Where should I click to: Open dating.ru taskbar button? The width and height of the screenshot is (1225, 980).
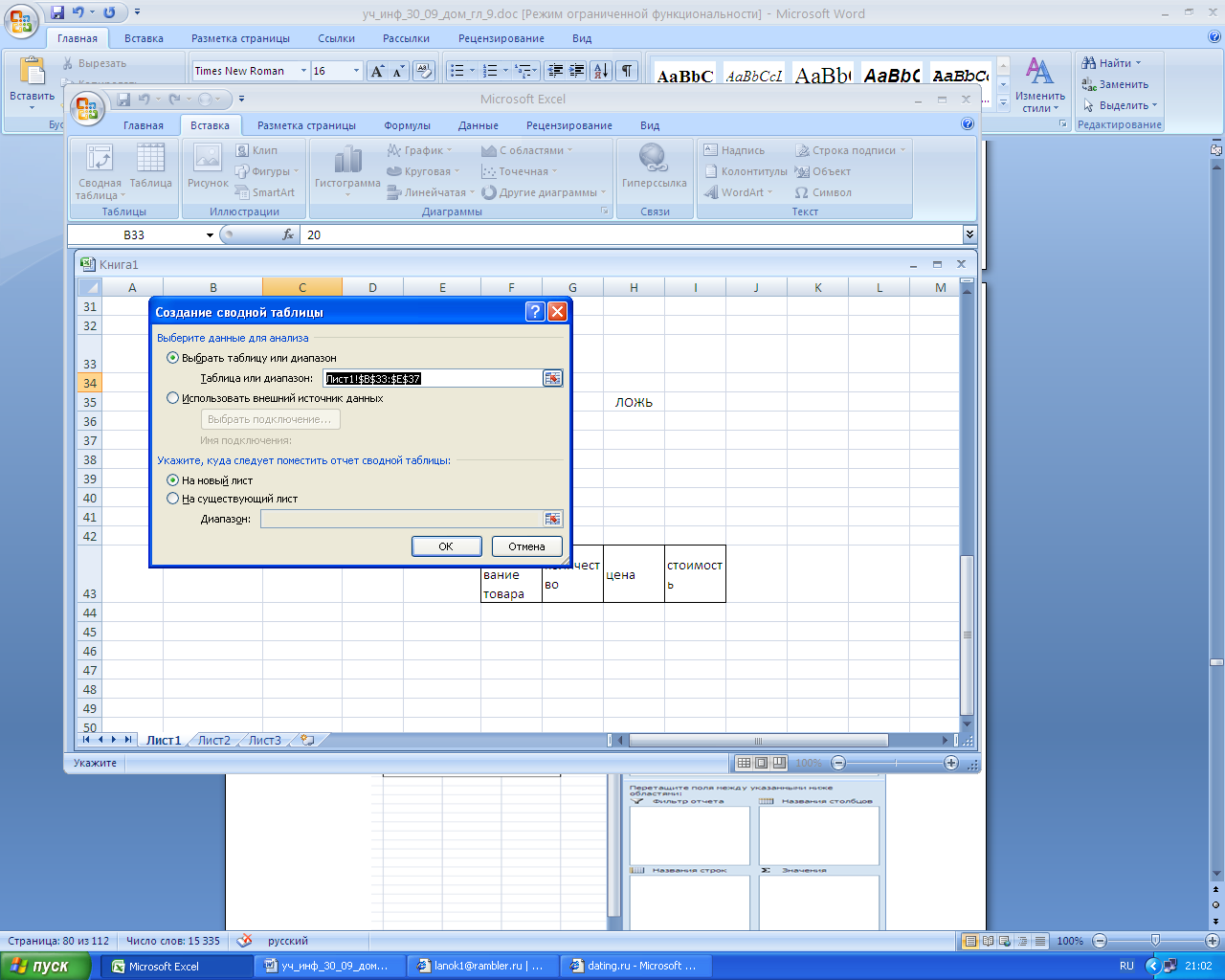click(635, 966)
